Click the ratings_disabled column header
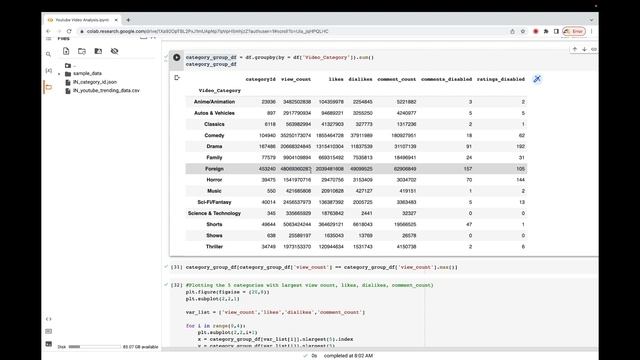 (x=501, y=79)
